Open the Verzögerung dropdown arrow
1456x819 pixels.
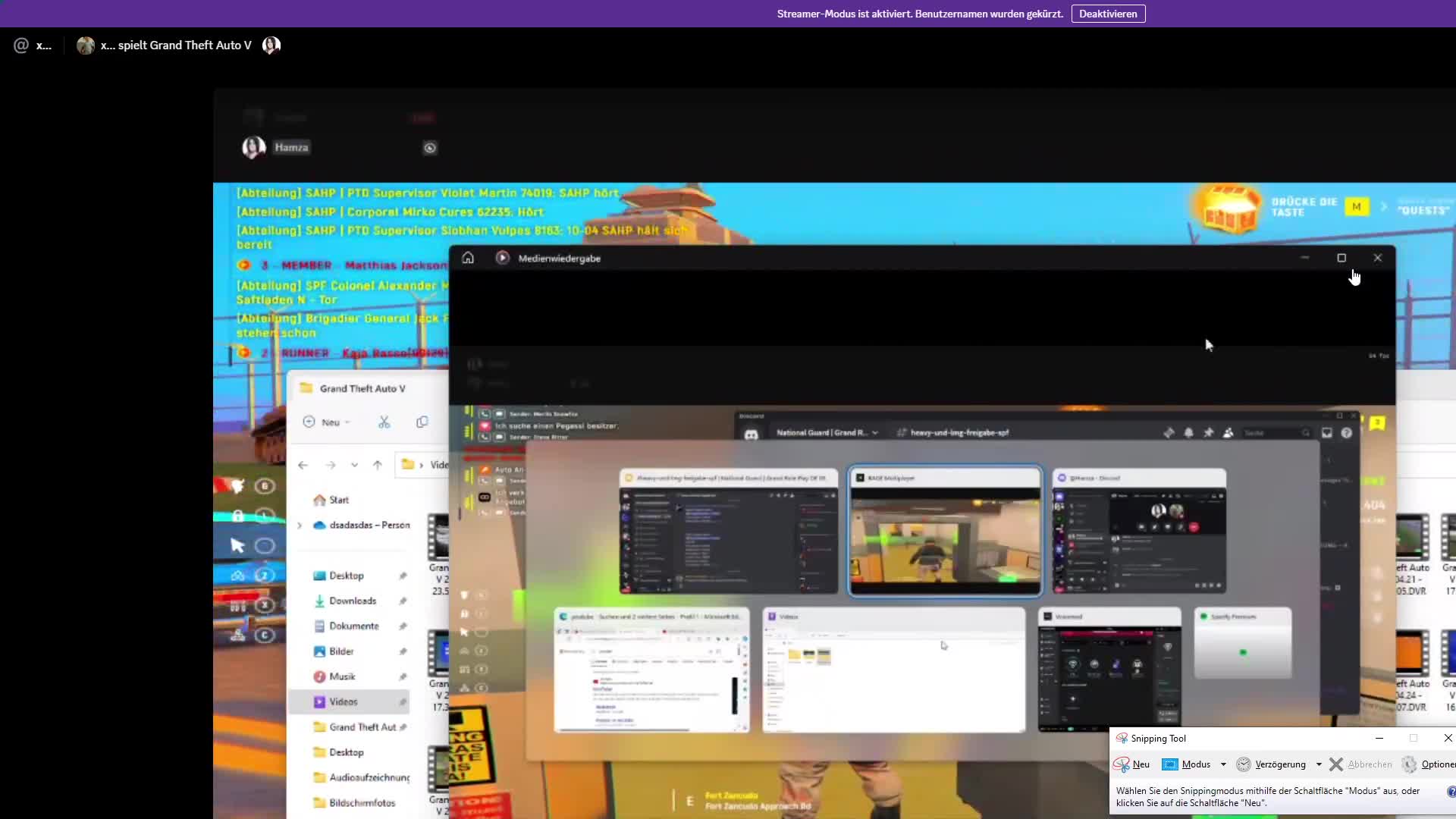1319,764
